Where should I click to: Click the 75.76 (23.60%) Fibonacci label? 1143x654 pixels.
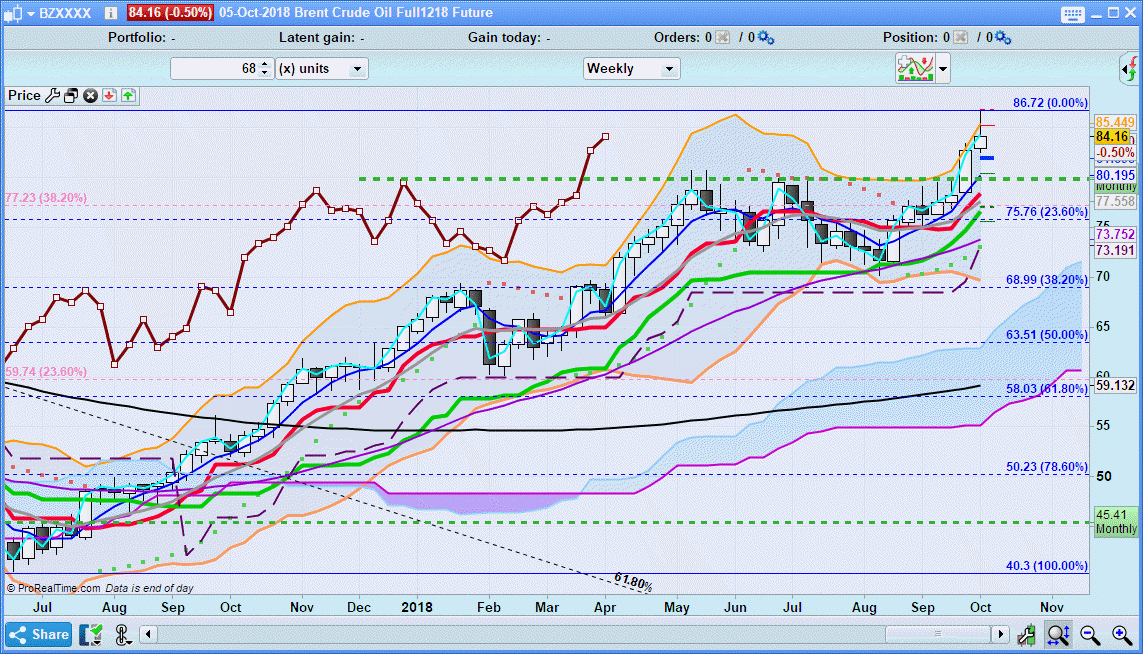[x=1047, y=212]
